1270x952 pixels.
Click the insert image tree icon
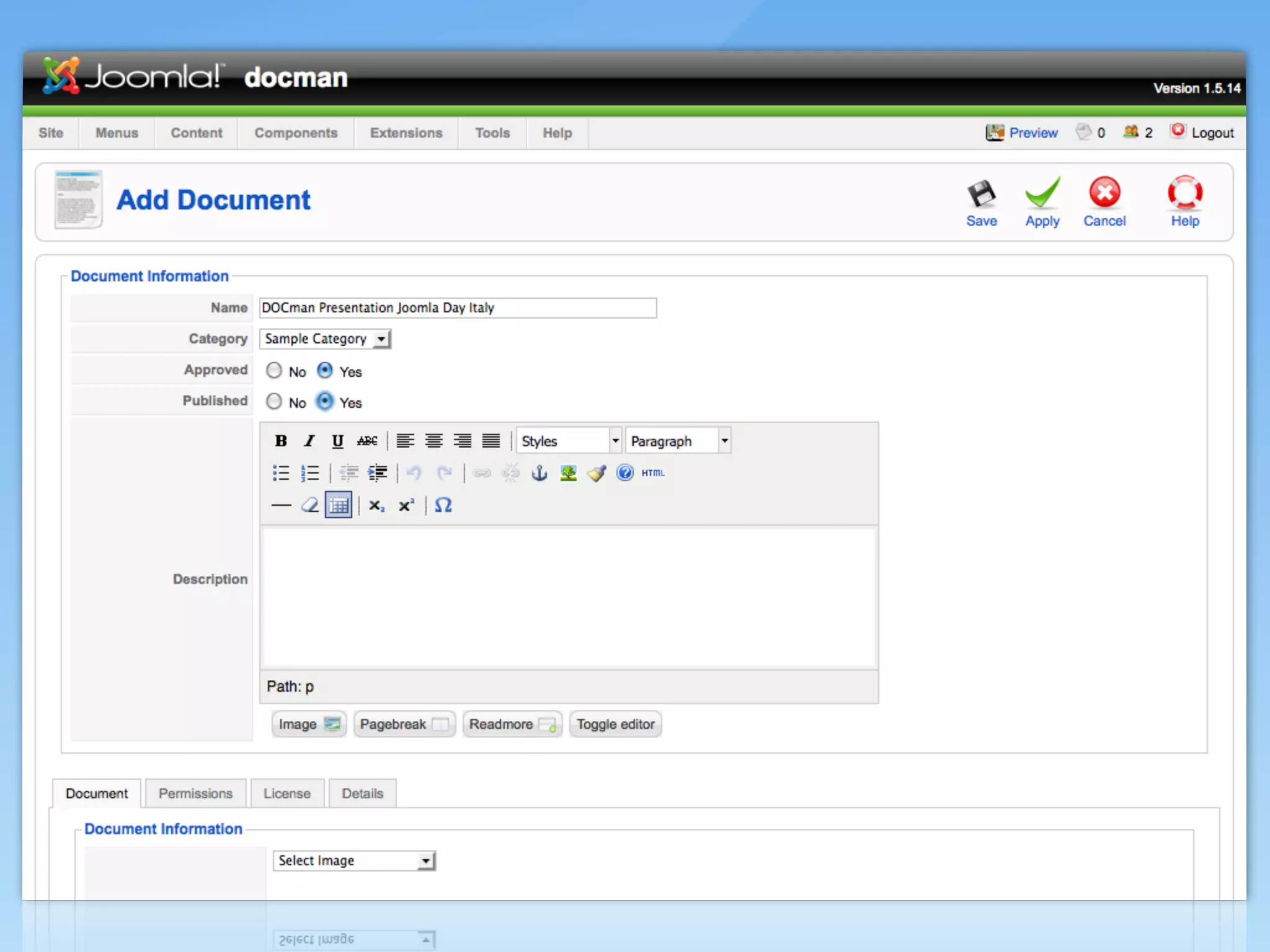[568, 473]
